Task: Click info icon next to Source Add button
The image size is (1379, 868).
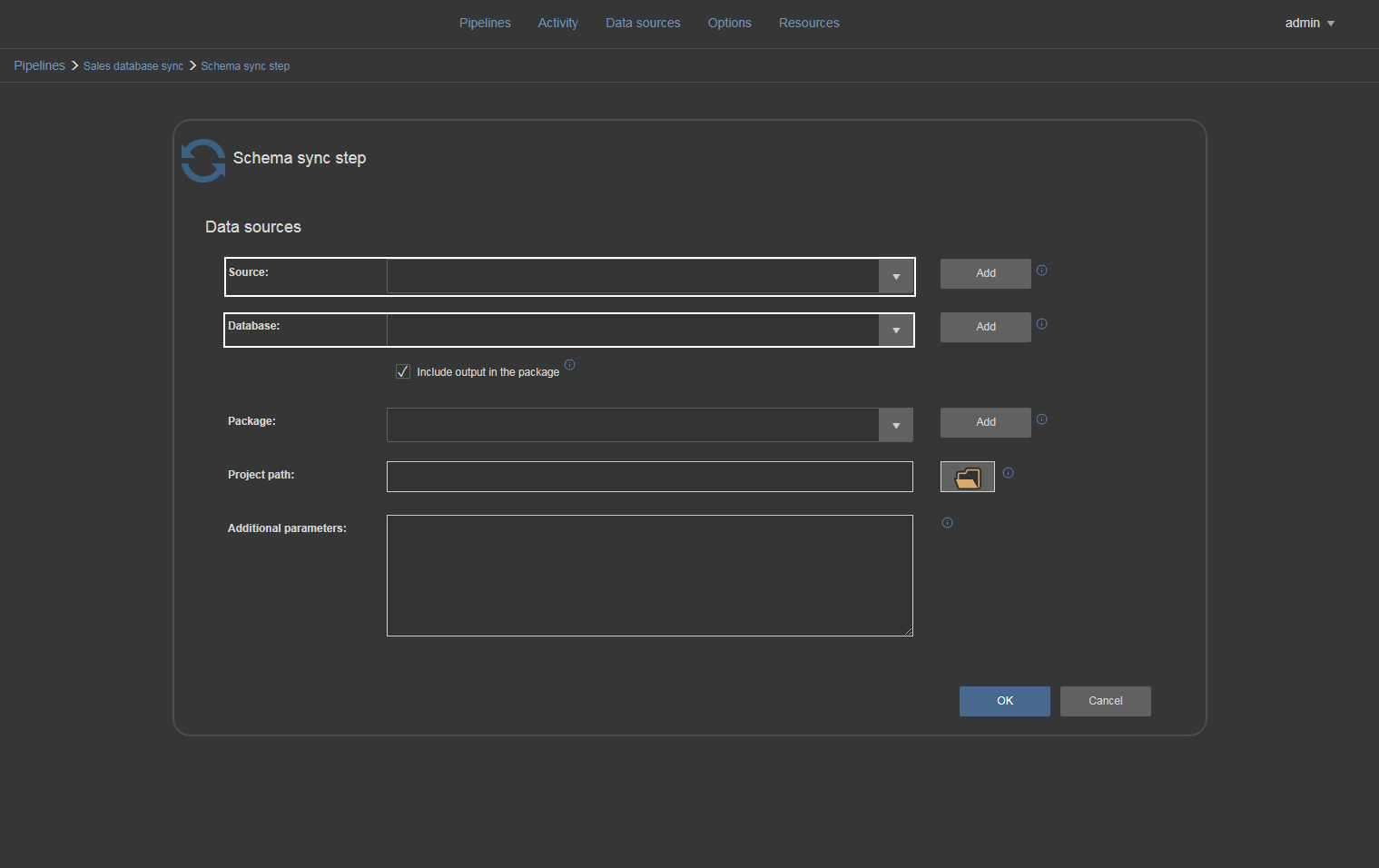Action: (1042, 271)
